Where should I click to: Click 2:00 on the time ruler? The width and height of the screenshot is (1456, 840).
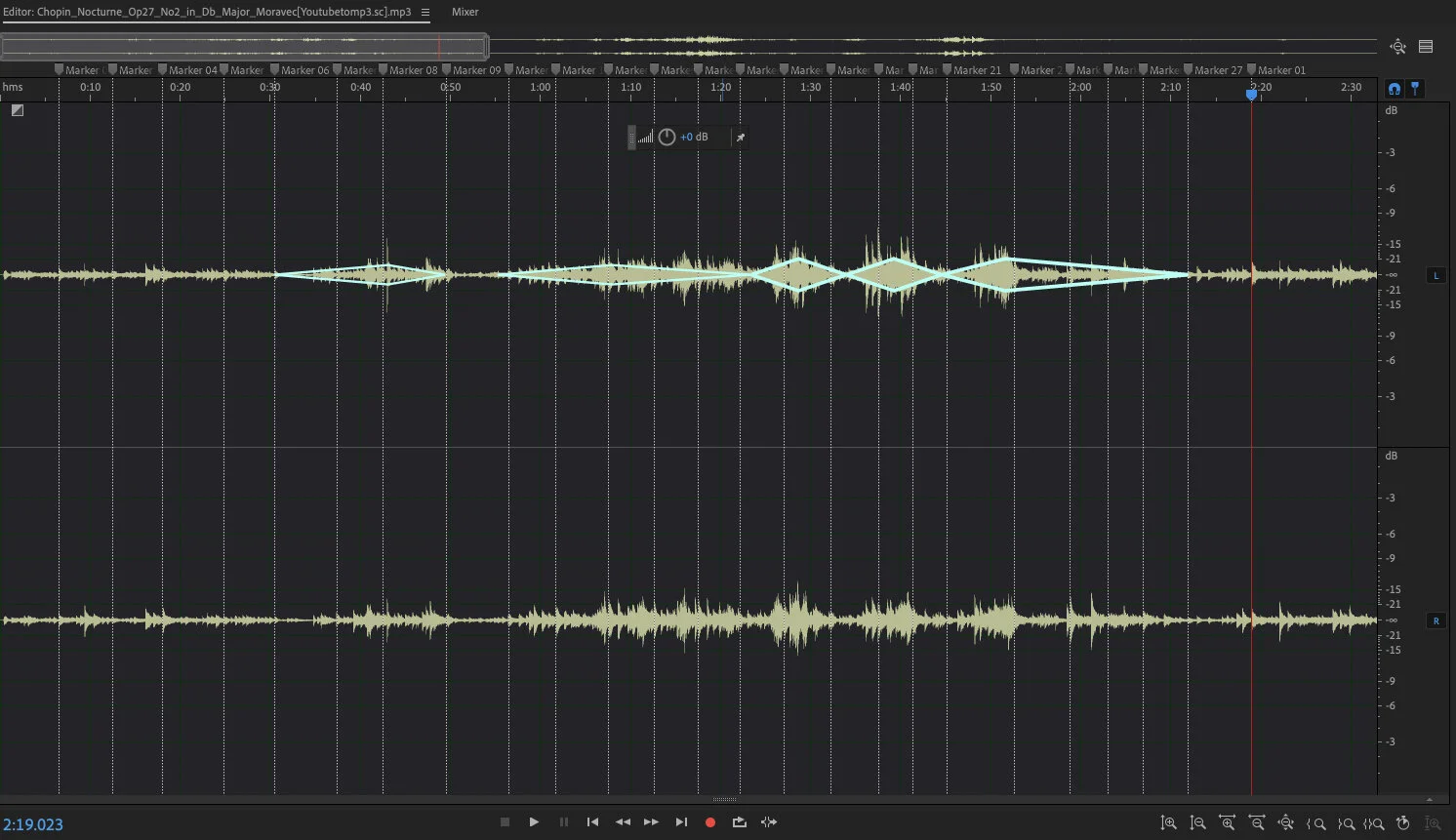click(x=1080, y=87)
